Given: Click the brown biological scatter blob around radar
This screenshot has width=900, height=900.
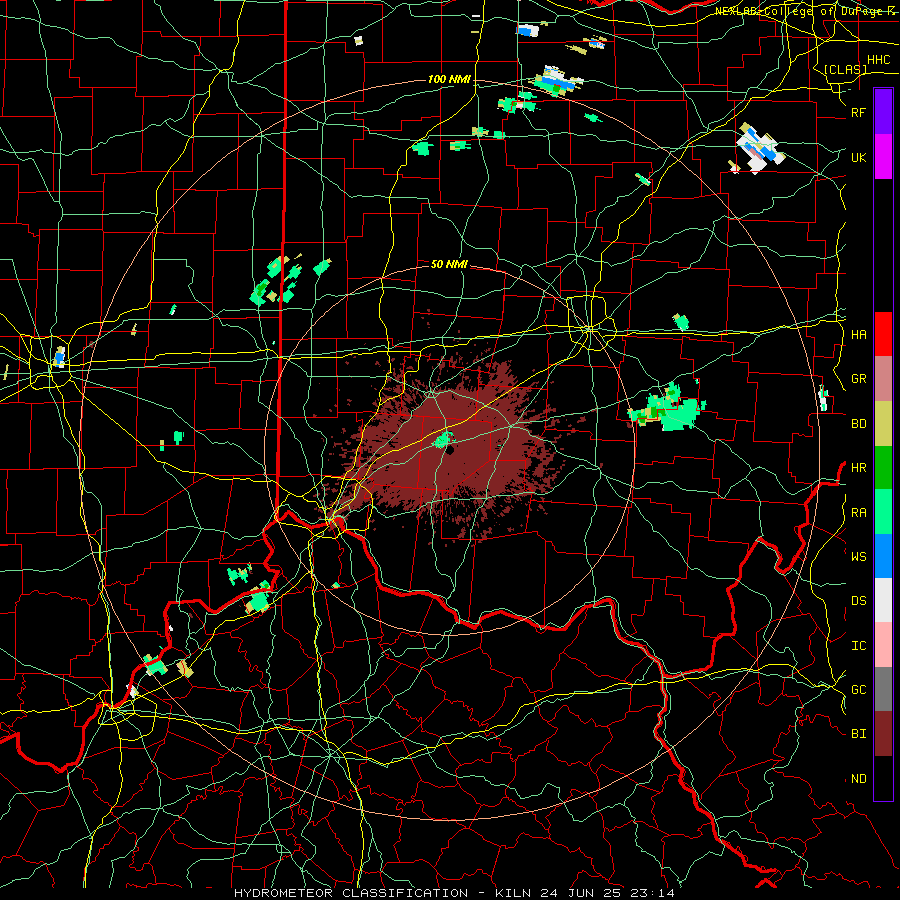Looking at the screenshot, I should tap(453, 448).
